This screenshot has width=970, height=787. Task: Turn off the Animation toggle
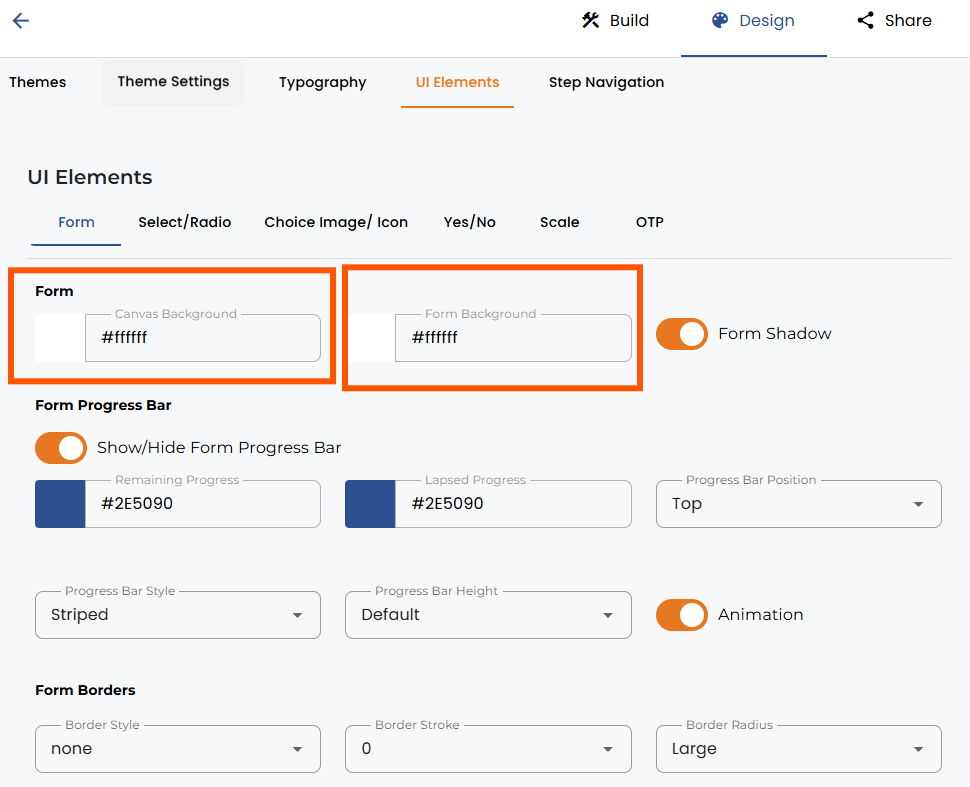682,615
